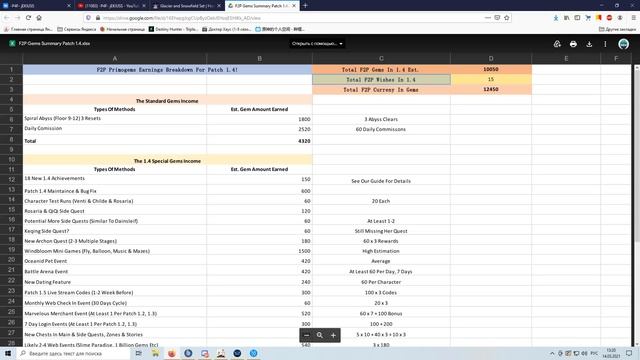Click the 'New Dating Feature' cell
640x360 pixels.
115,282
